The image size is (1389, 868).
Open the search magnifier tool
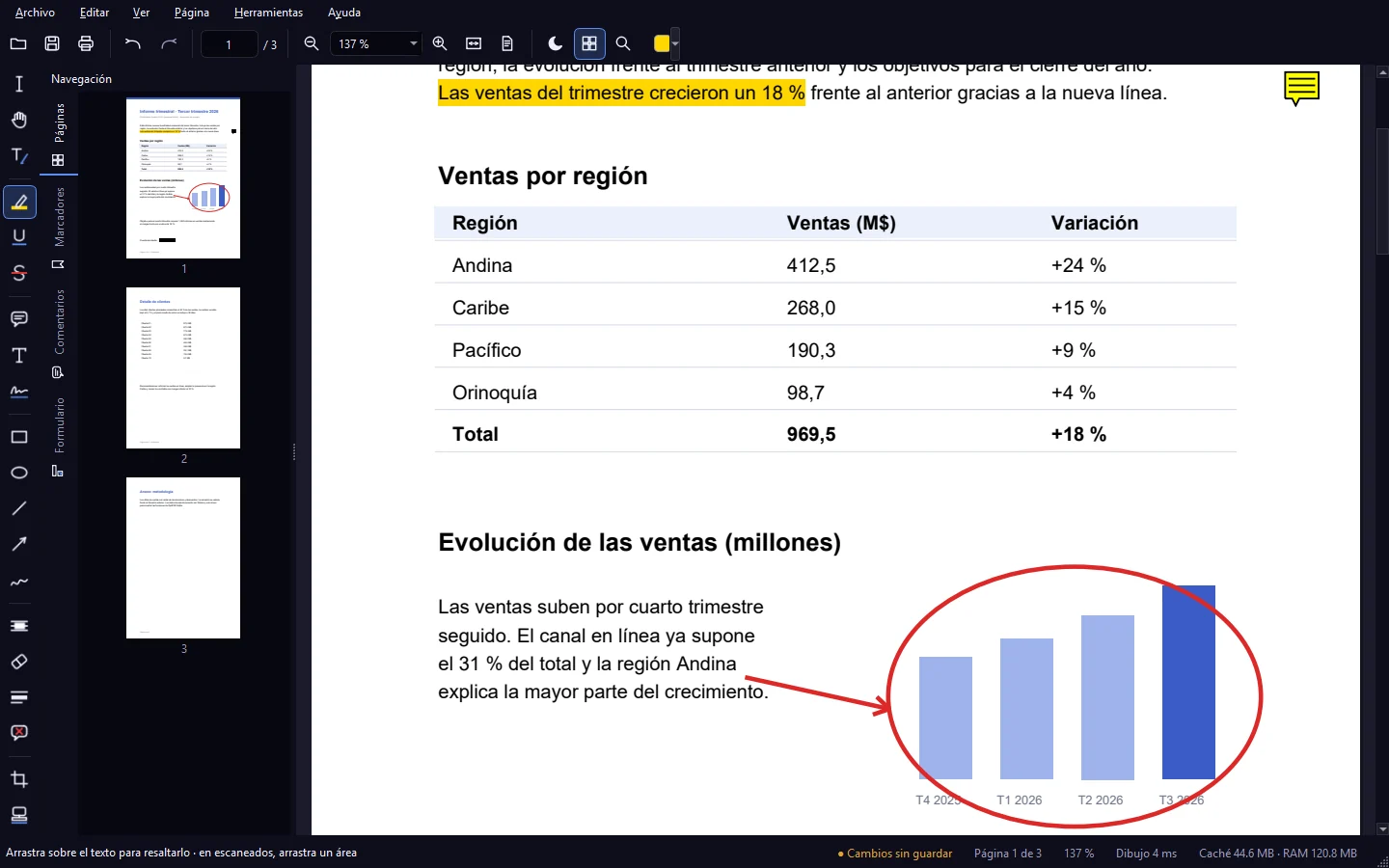623,43
